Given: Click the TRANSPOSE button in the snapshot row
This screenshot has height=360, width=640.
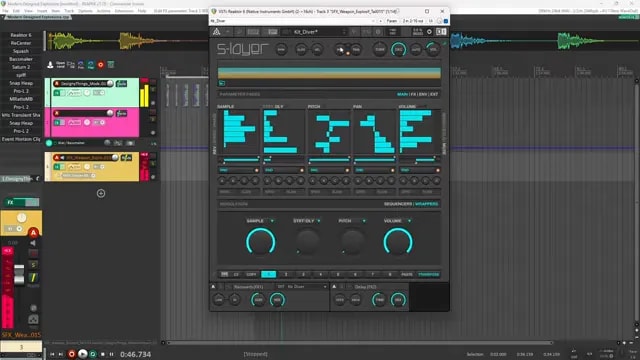Looking at the screenshot, I should [429, 274].
